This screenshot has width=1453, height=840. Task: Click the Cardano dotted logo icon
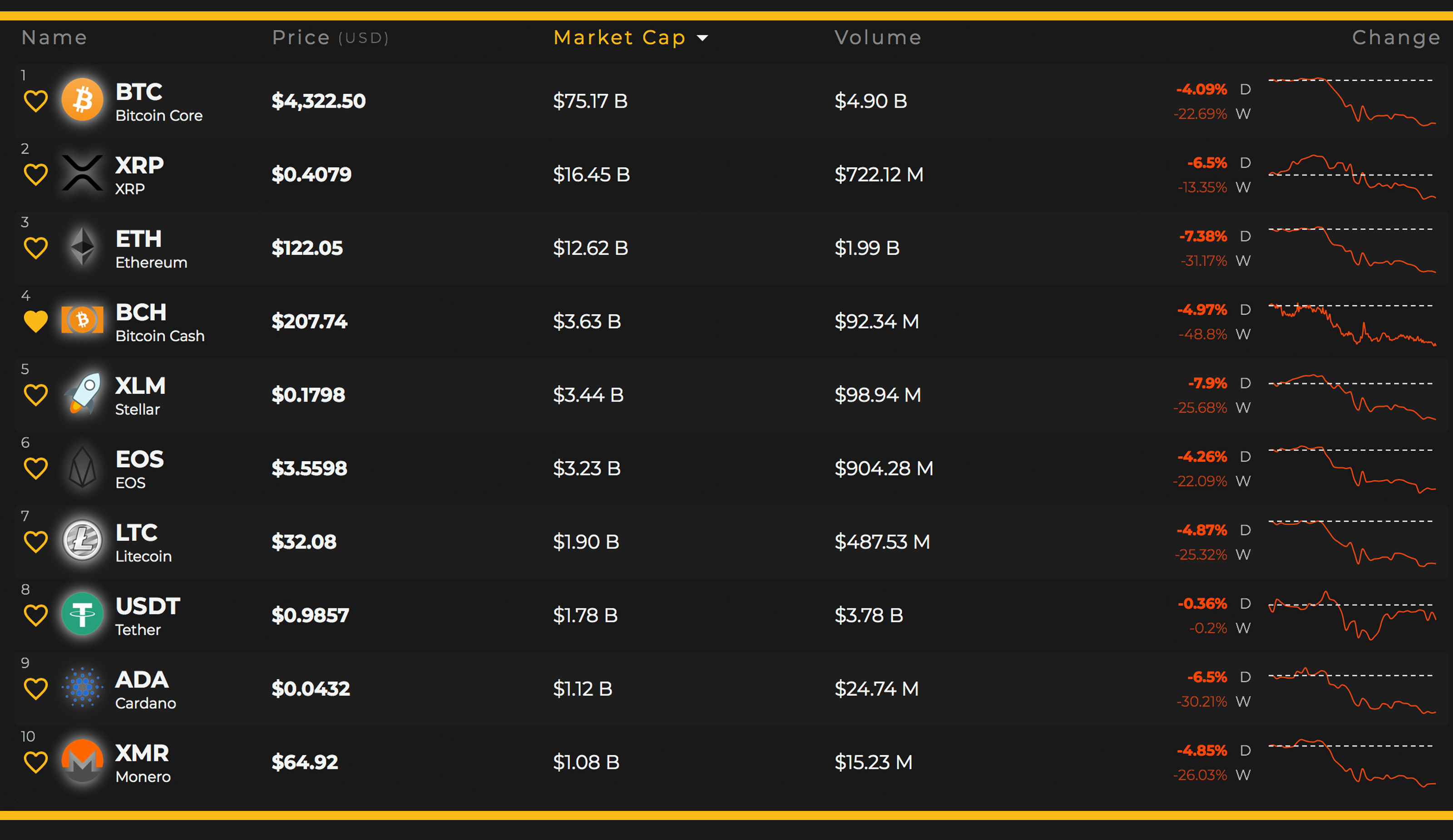coord(83,687)
